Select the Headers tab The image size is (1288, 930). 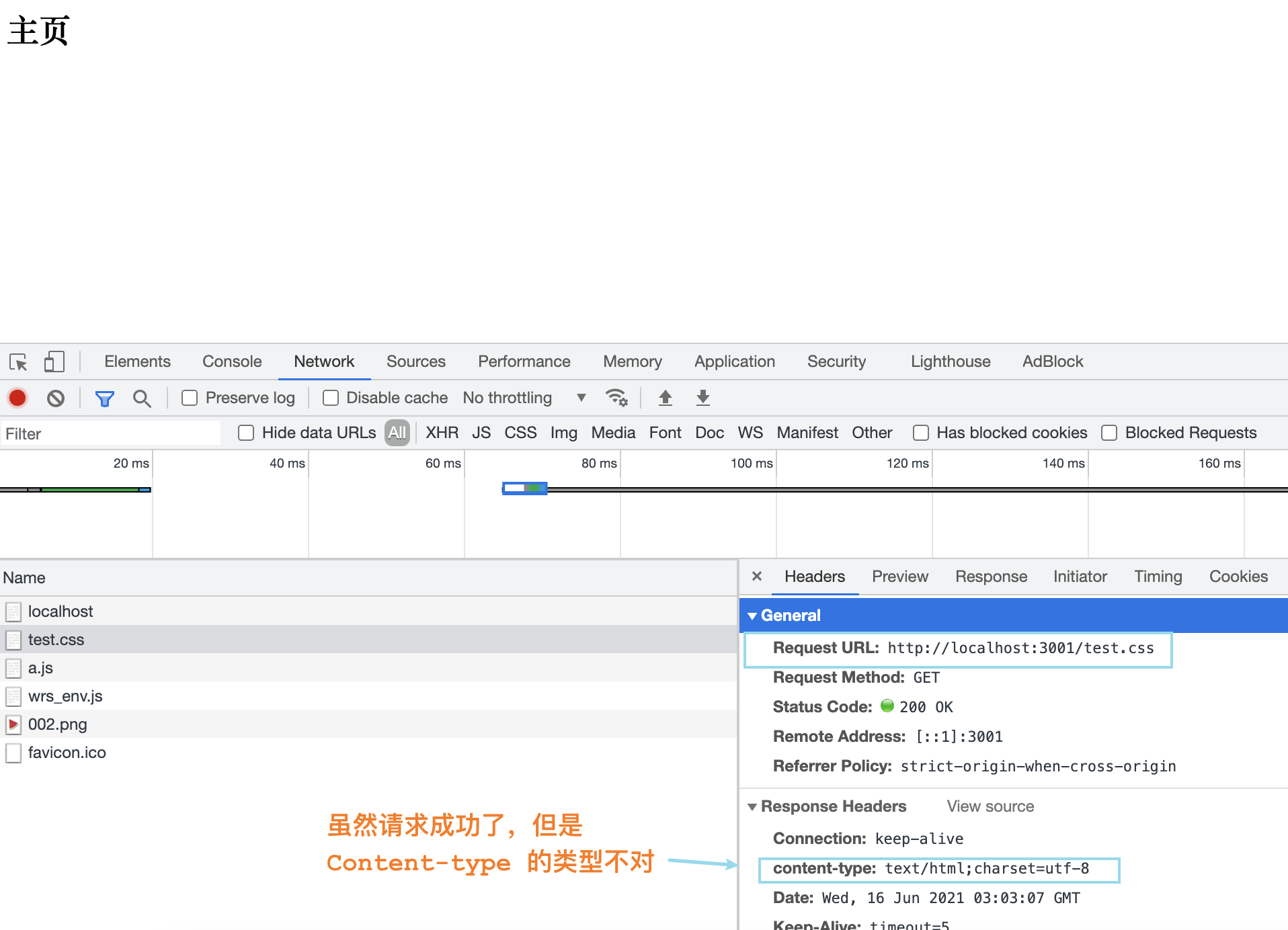(x=815, y=577)
